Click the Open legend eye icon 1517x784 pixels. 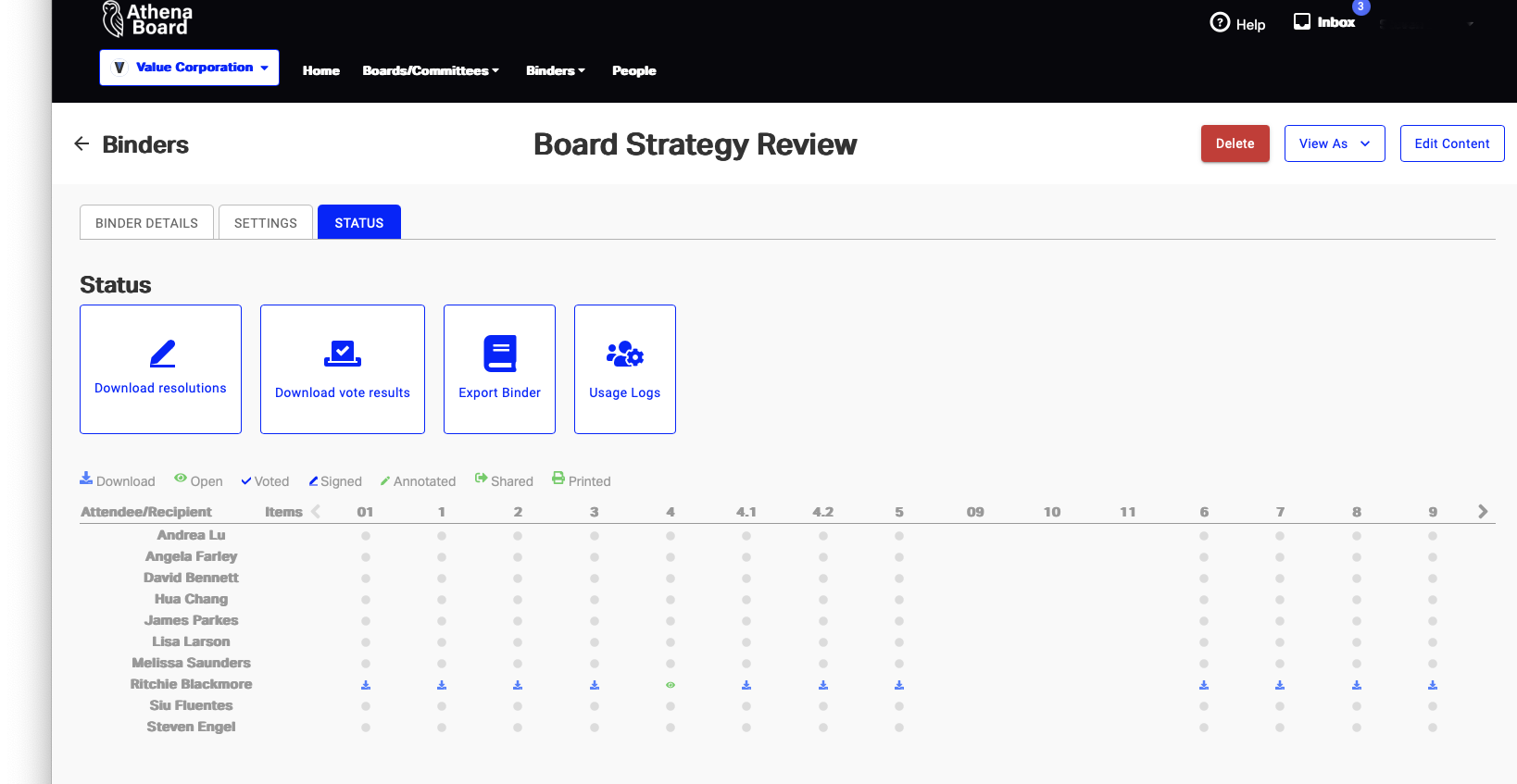[x=181, y=479]
